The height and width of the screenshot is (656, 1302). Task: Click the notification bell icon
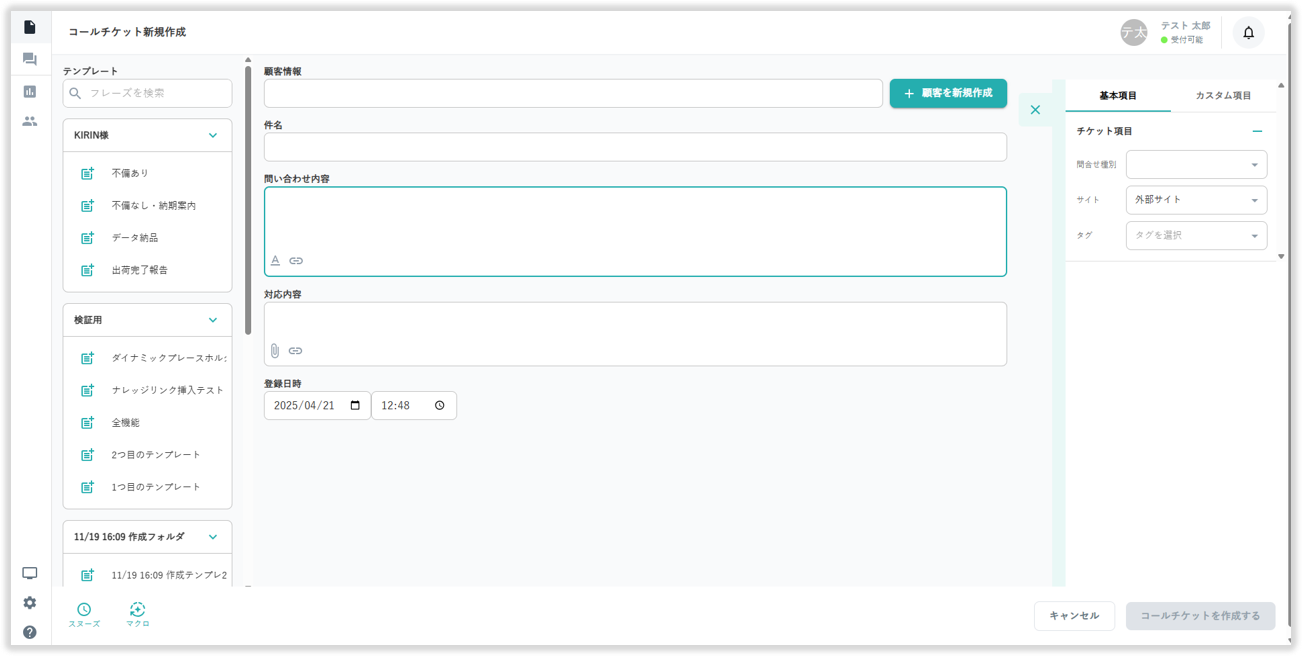(1248, 33)
